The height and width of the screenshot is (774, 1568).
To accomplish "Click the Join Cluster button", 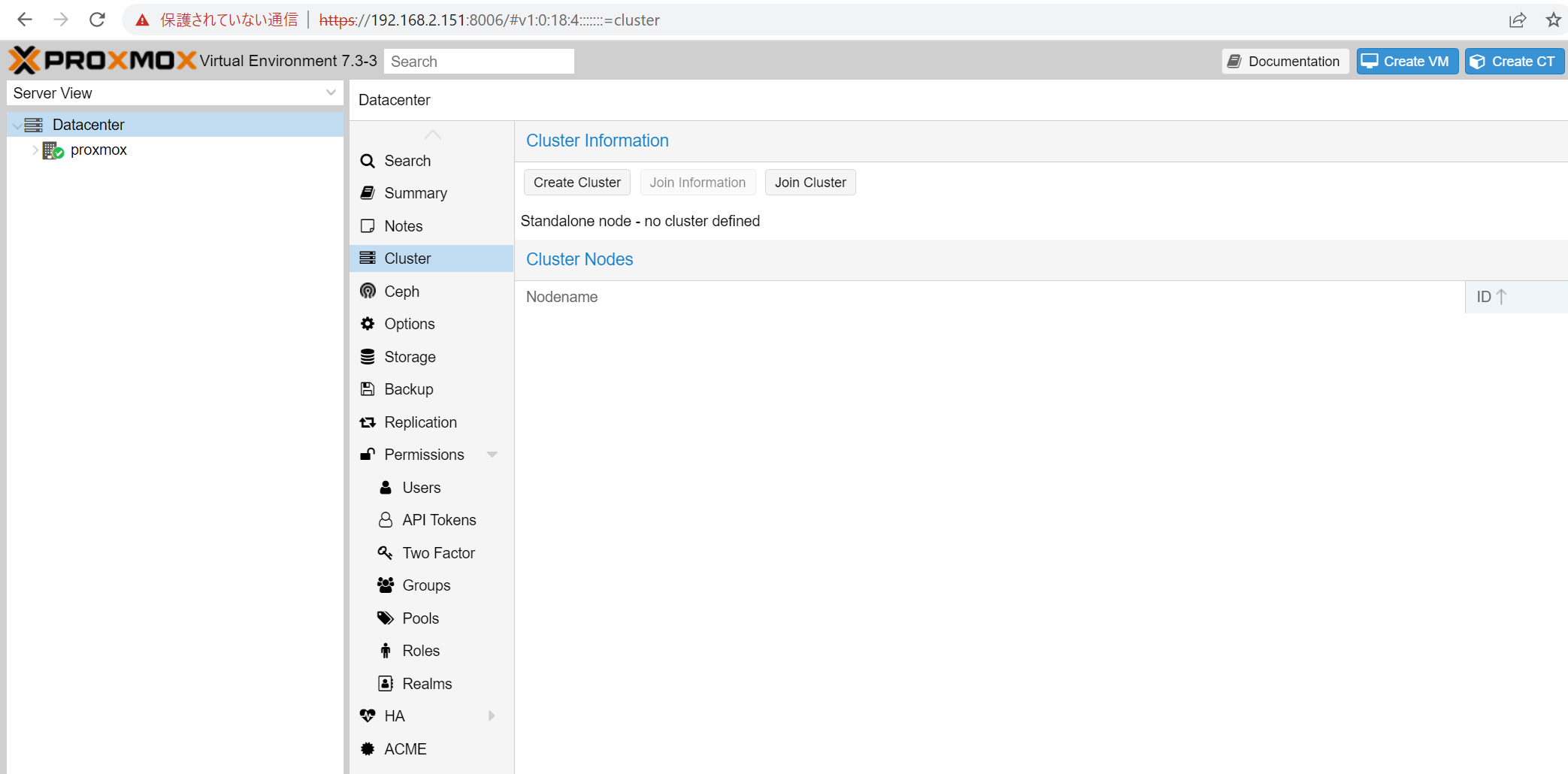I will [810, 183].
